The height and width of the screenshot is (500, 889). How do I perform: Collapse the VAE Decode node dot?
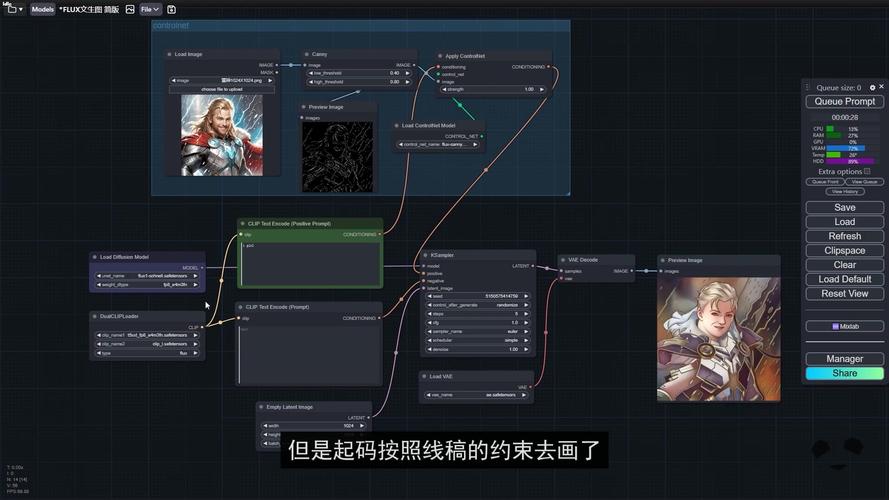[563, 260]
